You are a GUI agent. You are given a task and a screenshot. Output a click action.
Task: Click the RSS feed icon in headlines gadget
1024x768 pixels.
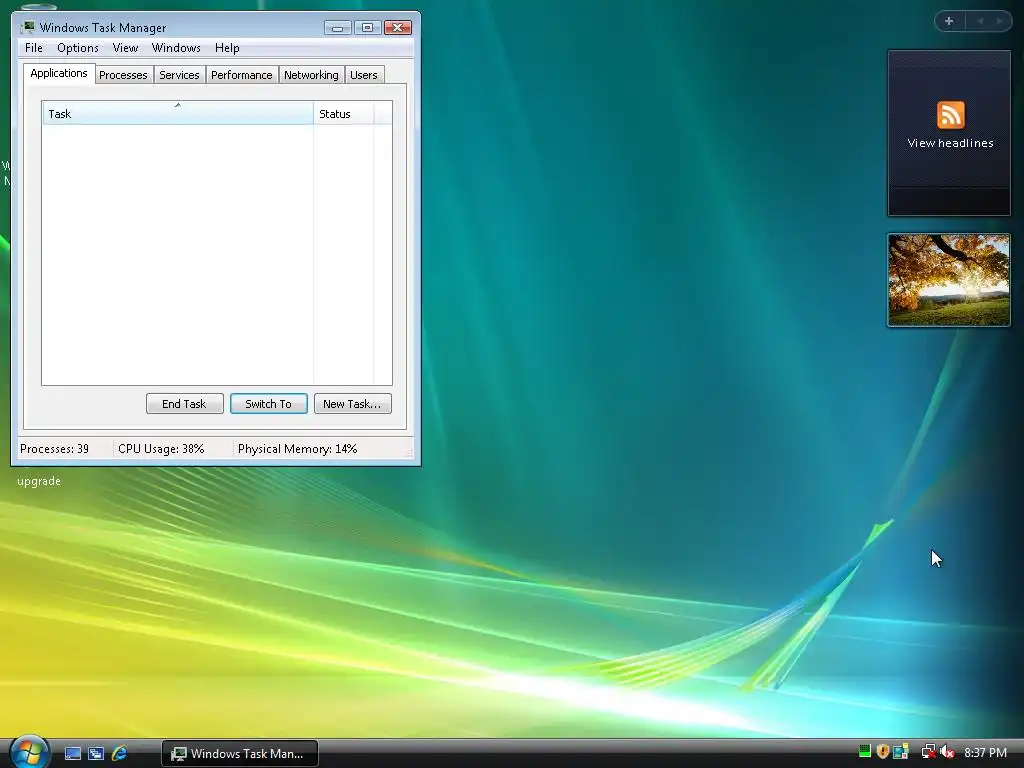[x=950, y=115]
